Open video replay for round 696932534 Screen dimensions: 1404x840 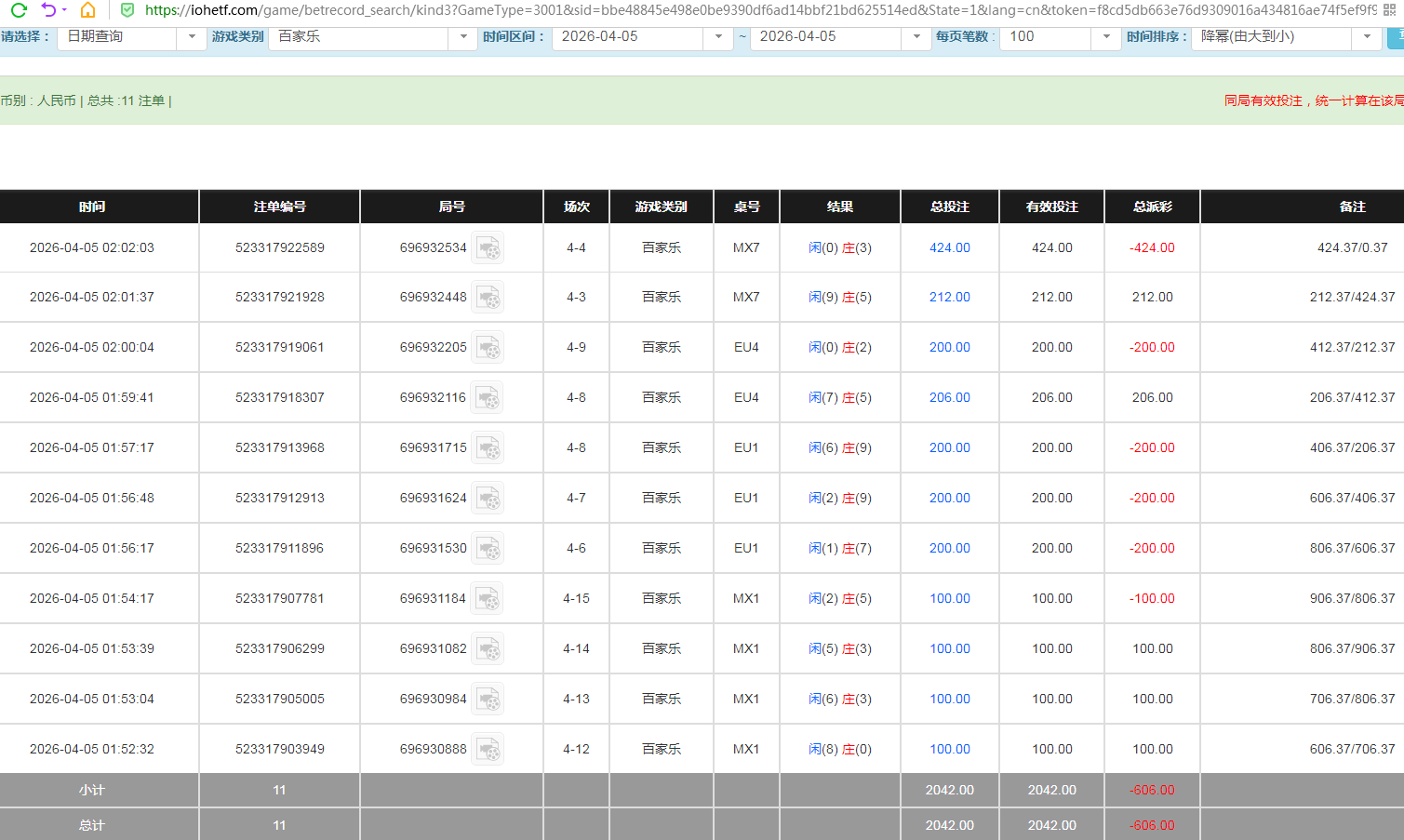click(x=488, y=248)
